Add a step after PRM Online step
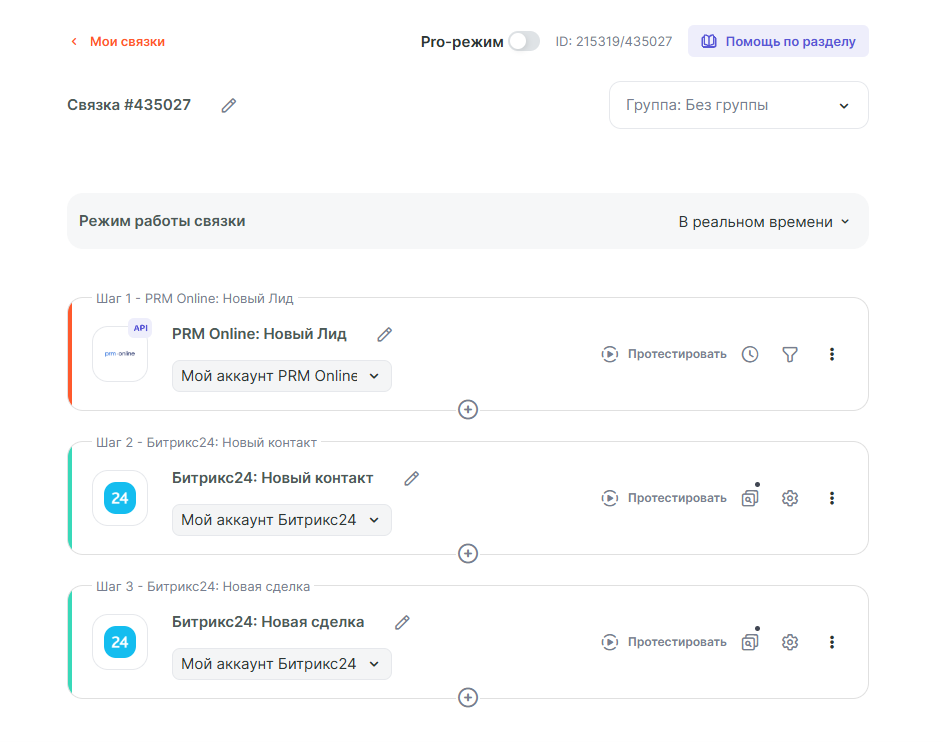This screenshot has height=742, width=943. 468,409
